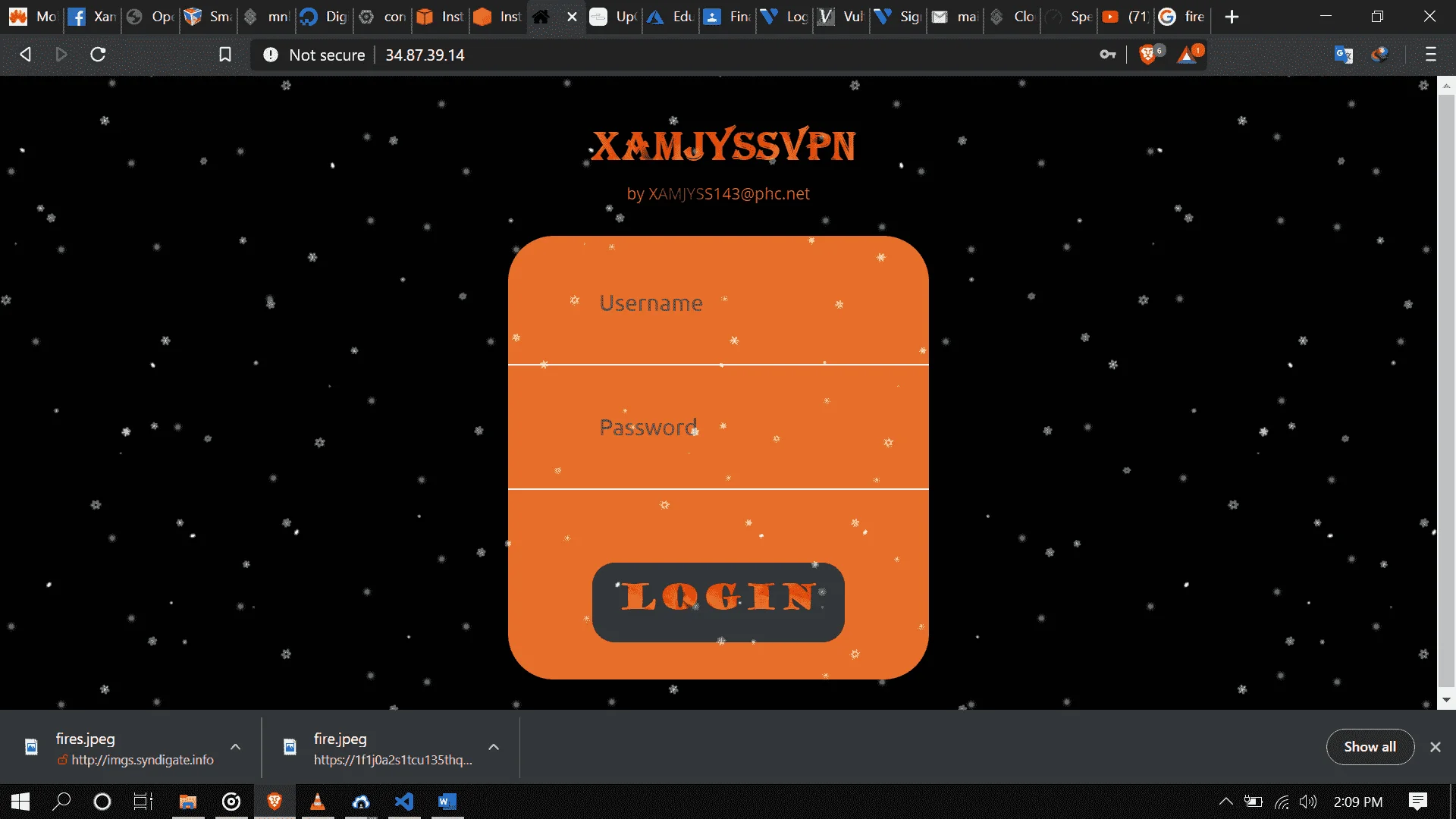Switch to the Google 'fire' tab
Screen dimensions: 1456x819
(x=1183, y=17)
